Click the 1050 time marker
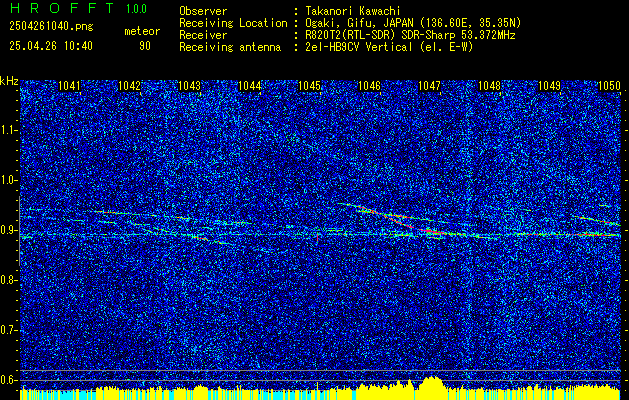 609,85
